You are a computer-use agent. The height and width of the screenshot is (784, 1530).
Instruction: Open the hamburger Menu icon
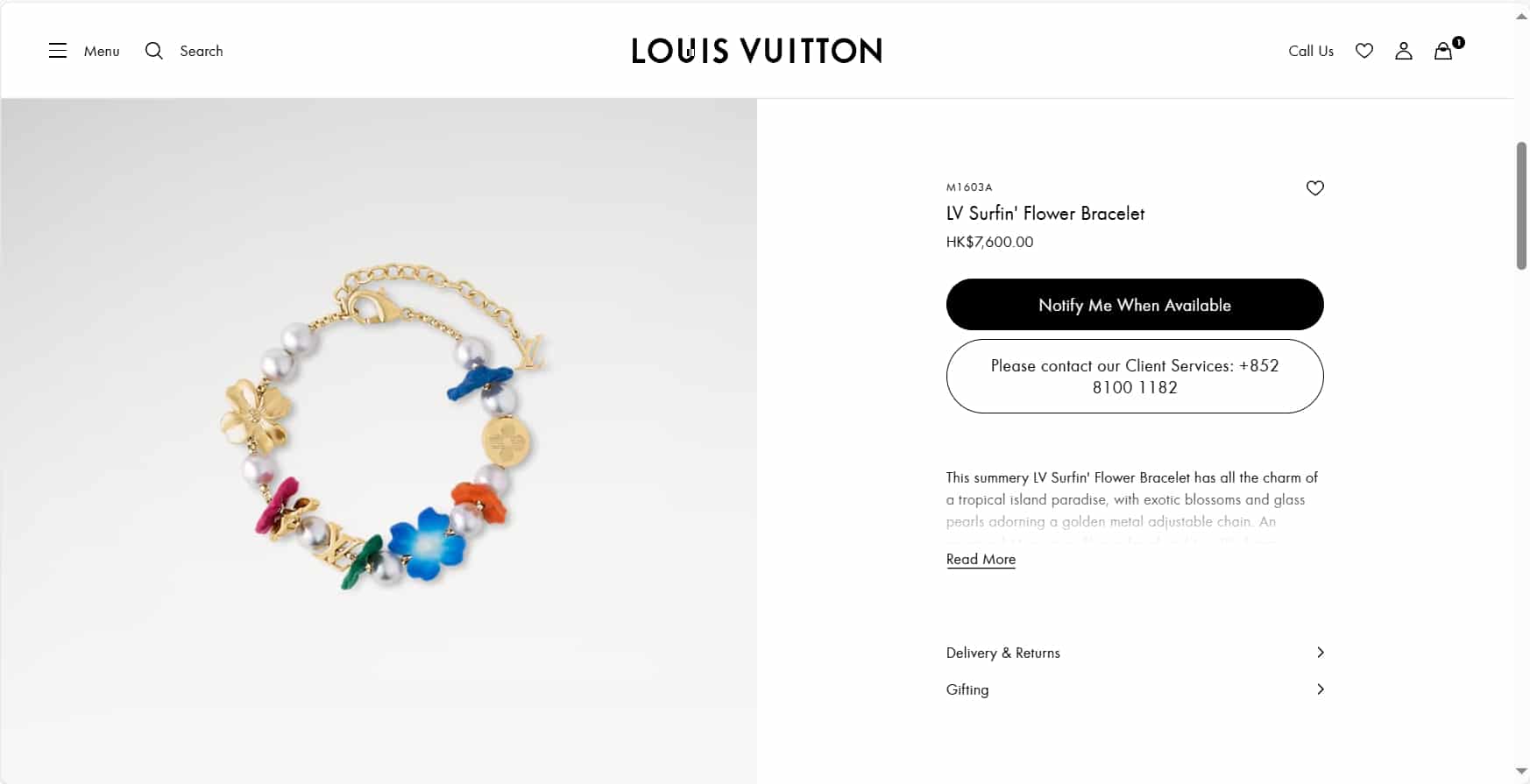click(58, 51)
